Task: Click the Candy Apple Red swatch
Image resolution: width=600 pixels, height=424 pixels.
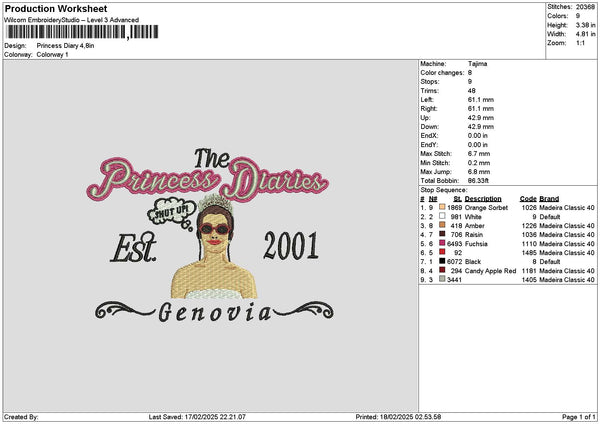Action: click(441, 270)
